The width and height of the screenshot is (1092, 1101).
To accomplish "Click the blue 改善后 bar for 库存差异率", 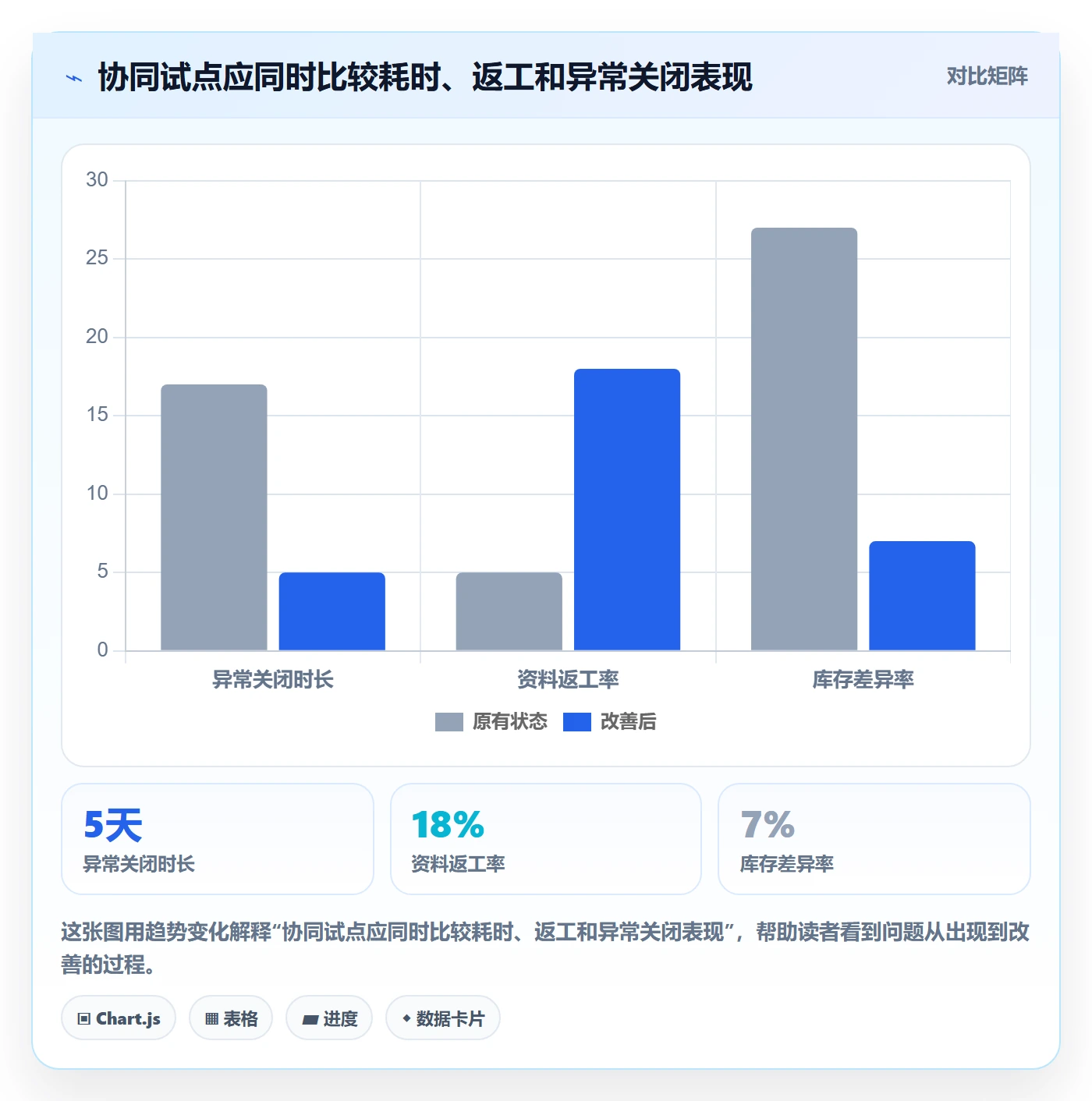I will (923, 596).
